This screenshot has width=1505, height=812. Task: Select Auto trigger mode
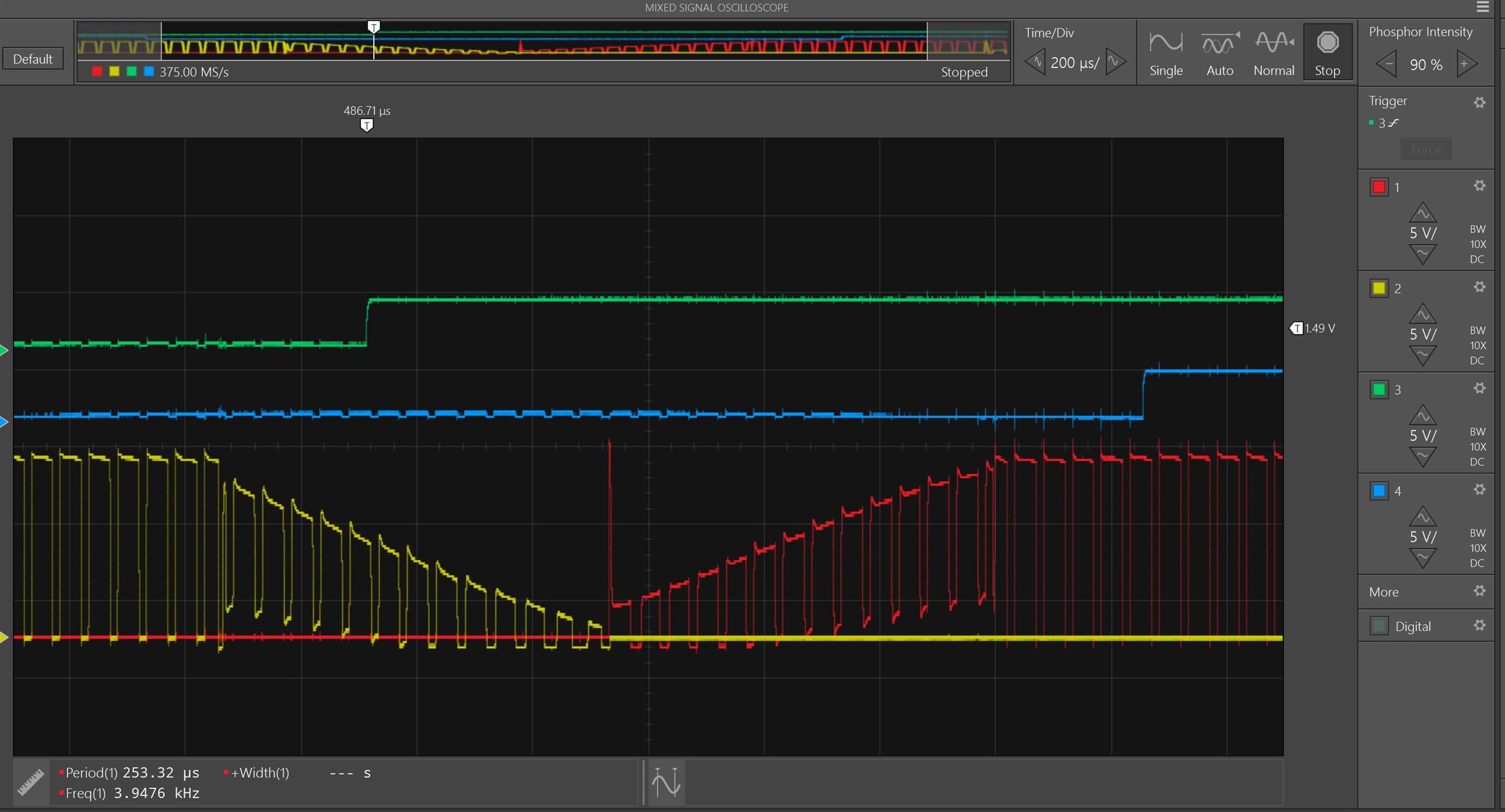point(1220,54)
